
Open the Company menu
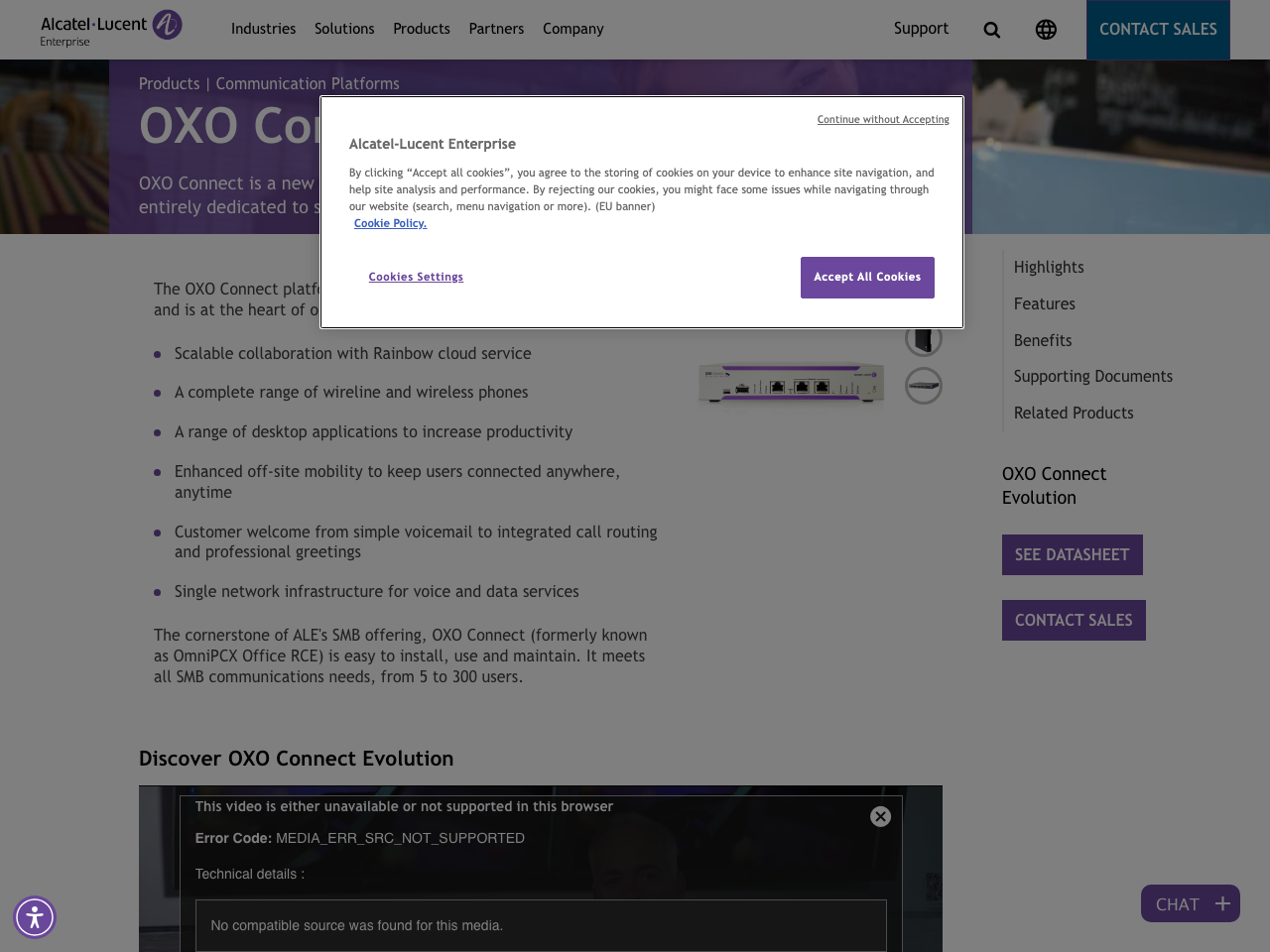click(571, 28)
